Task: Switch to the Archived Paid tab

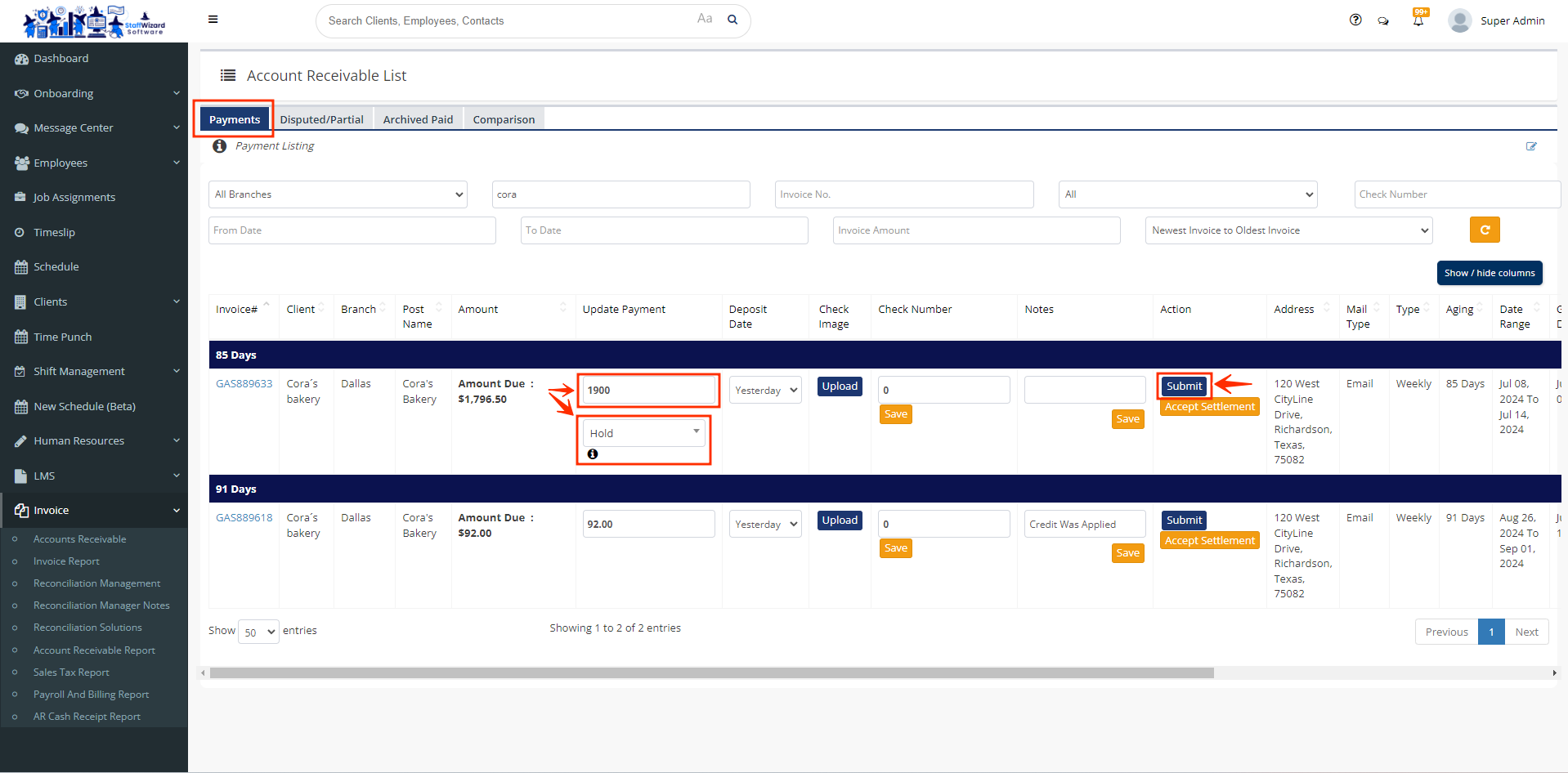Action: click(418, 119)
